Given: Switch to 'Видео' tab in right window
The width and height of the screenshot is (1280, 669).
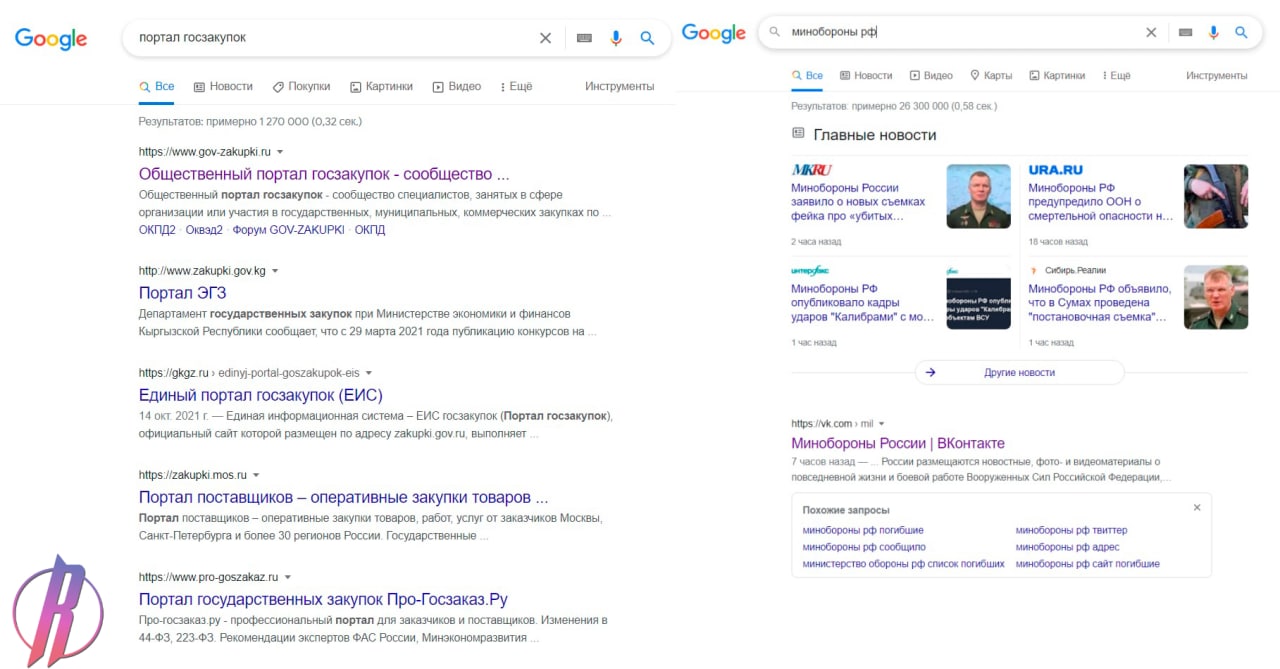Looking at the screenshot, I should (931, 75).
